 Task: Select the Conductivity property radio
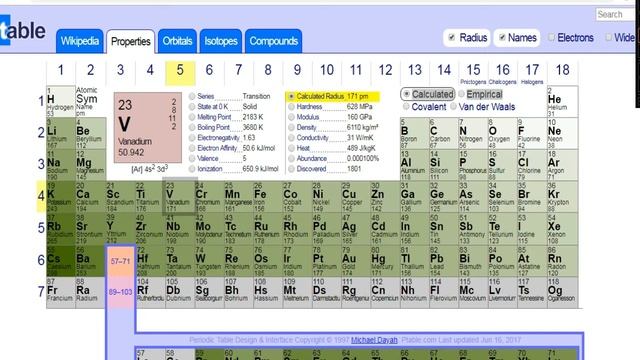click(x=291, y=138)
